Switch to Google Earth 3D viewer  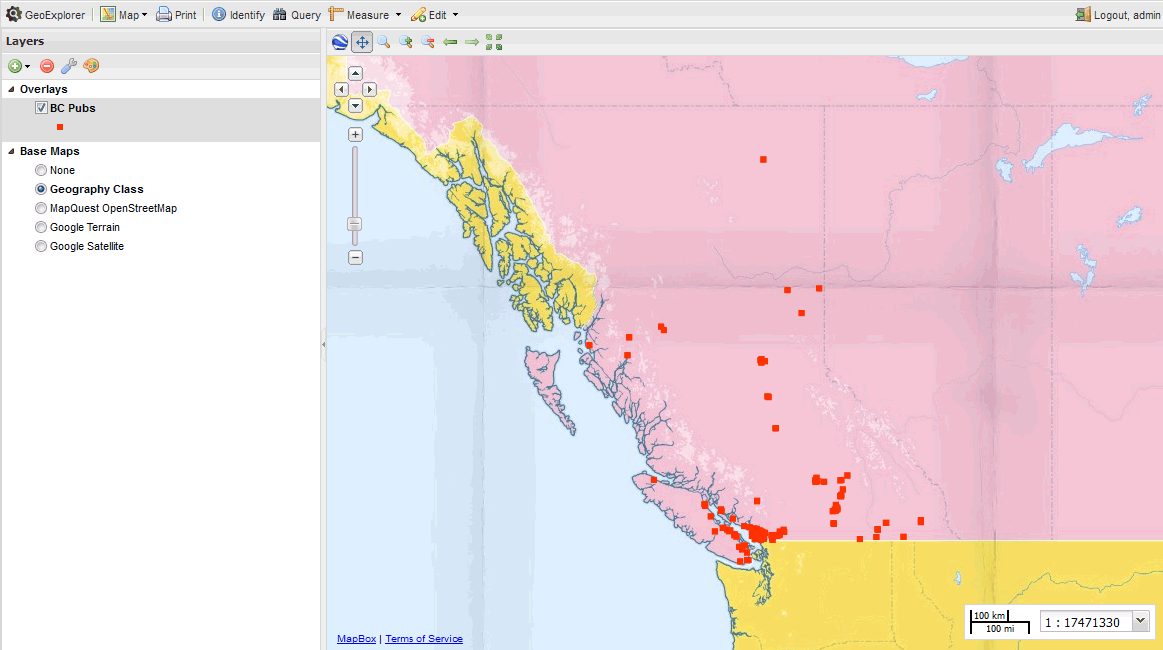coord(340,42)
